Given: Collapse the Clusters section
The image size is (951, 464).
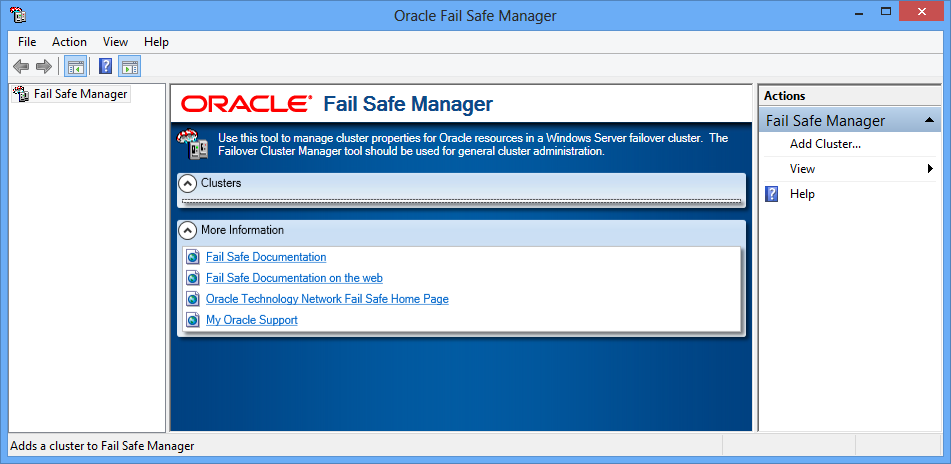Looking at the screenshot, I should click(x=189, y=183).
